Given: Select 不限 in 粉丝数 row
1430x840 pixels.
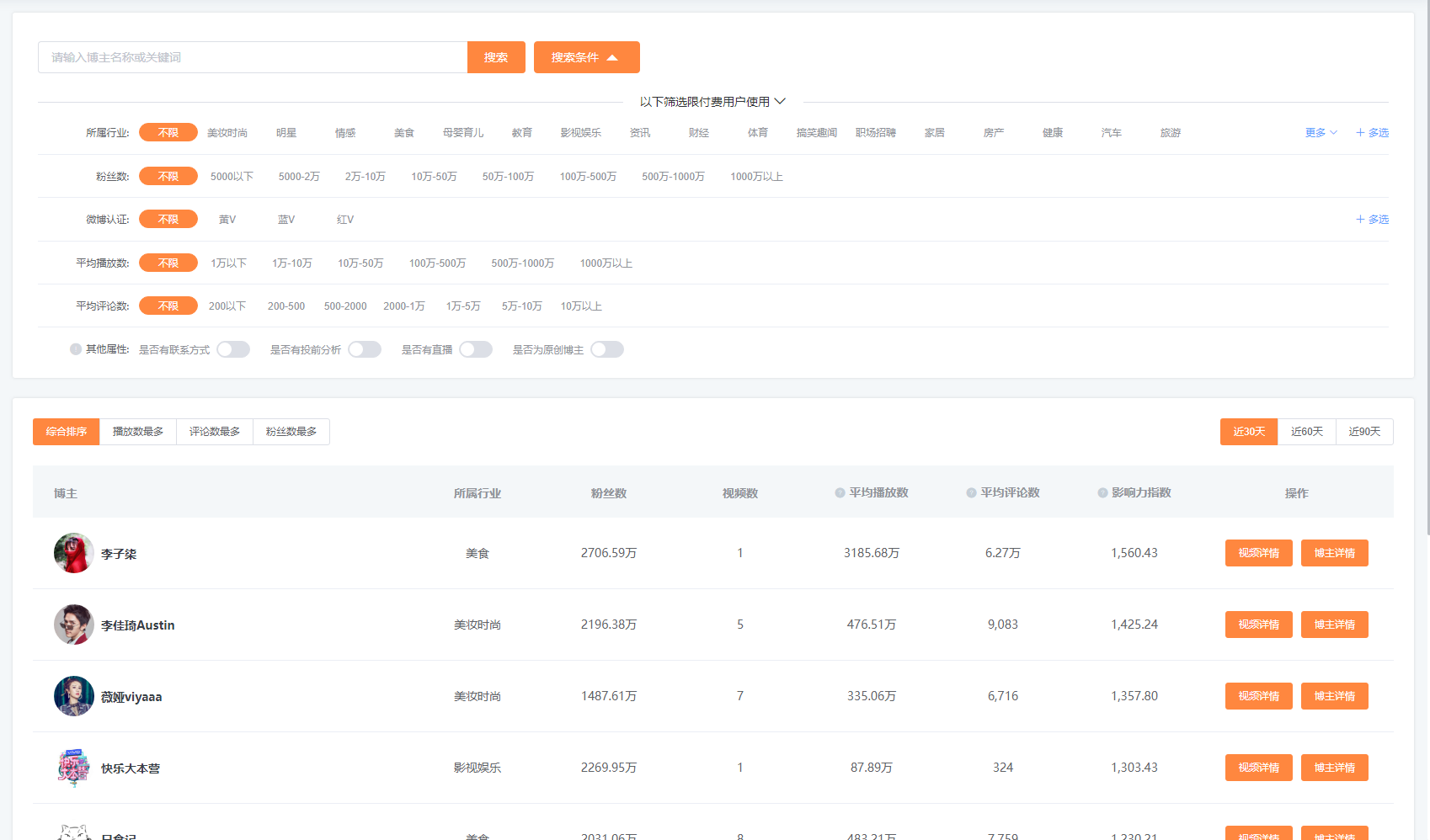Looking at the screenshot, I should (168, 176).
